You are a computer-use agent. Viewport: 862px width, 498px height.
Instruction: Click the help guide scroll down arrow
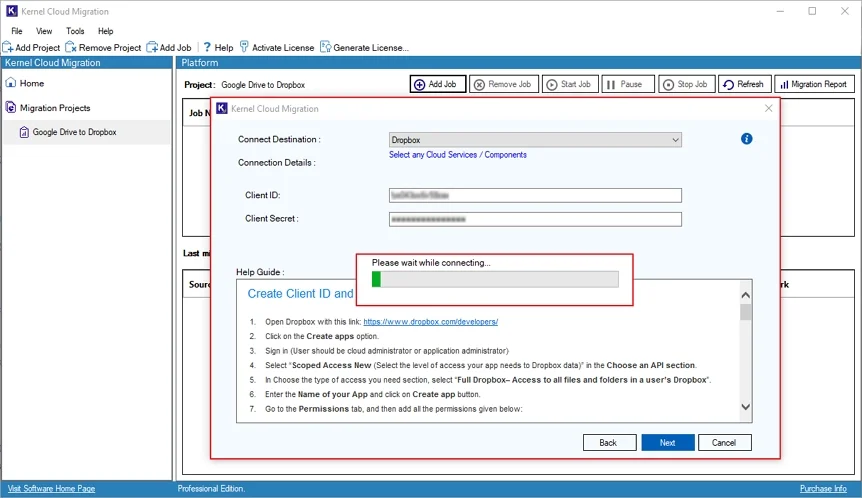(x=745, y=407)
